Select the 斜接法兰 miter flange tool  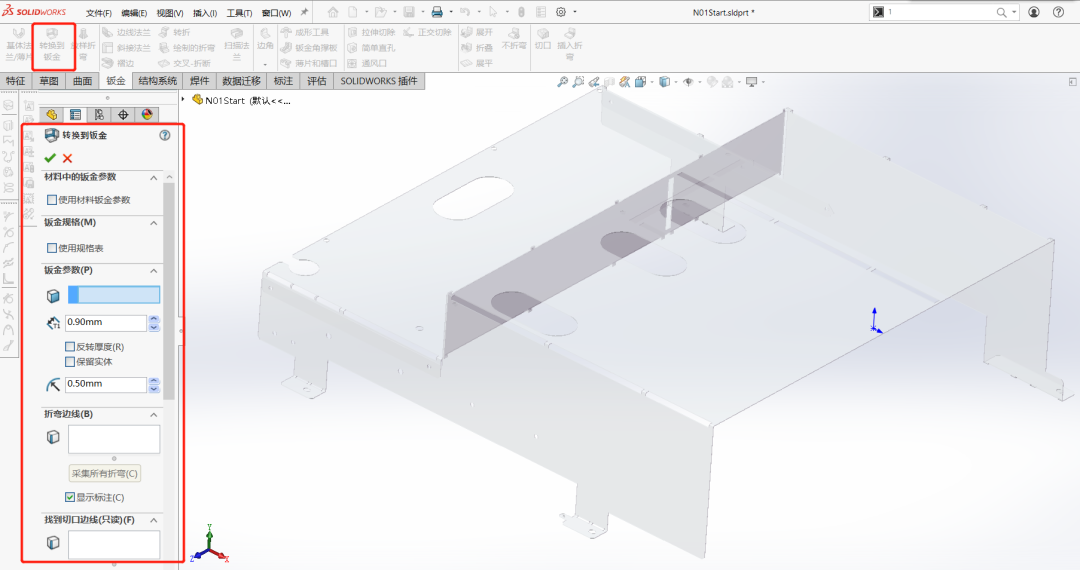(127, 48)
